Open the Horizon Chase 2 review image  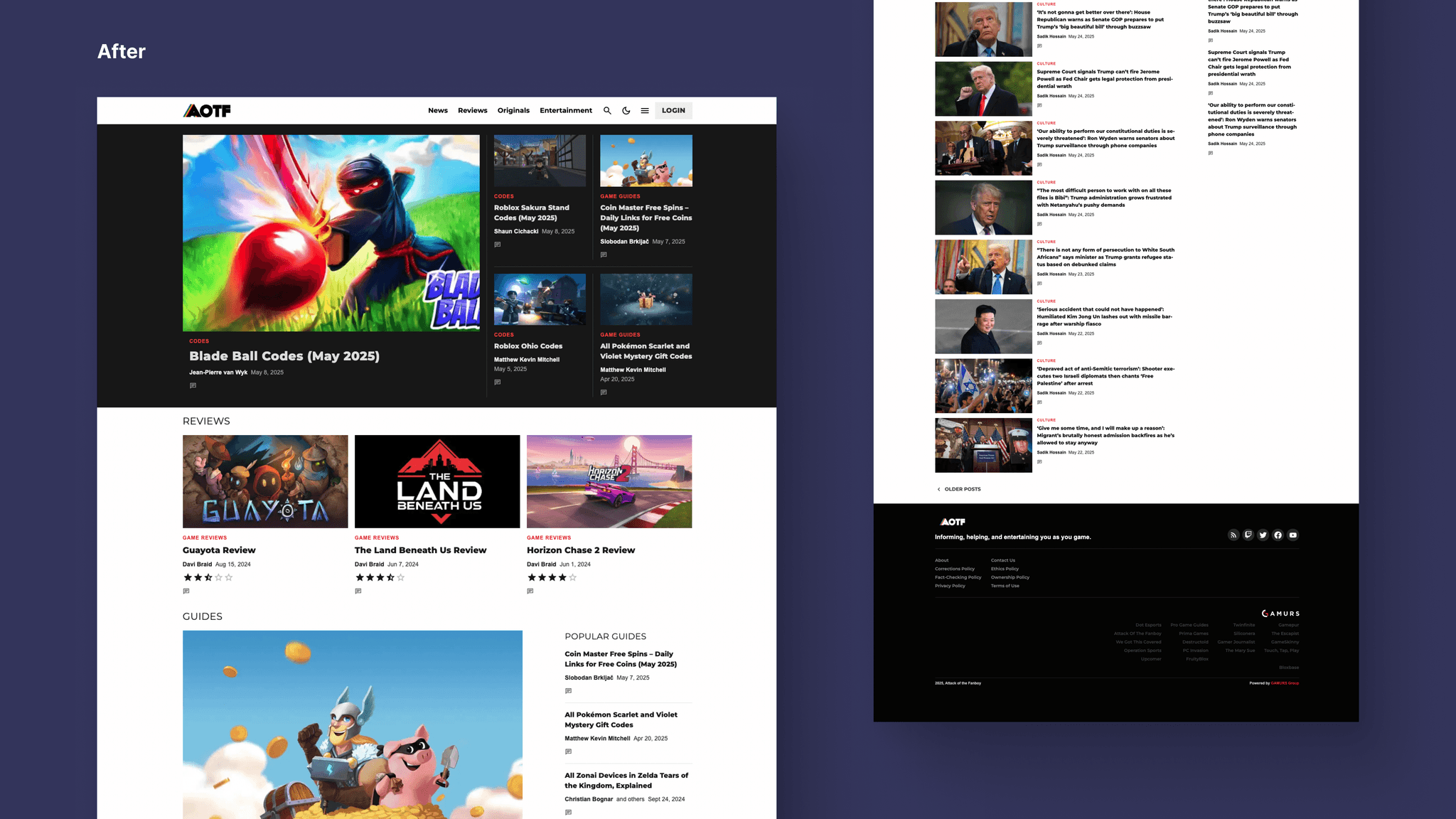[x=609, y=481]
